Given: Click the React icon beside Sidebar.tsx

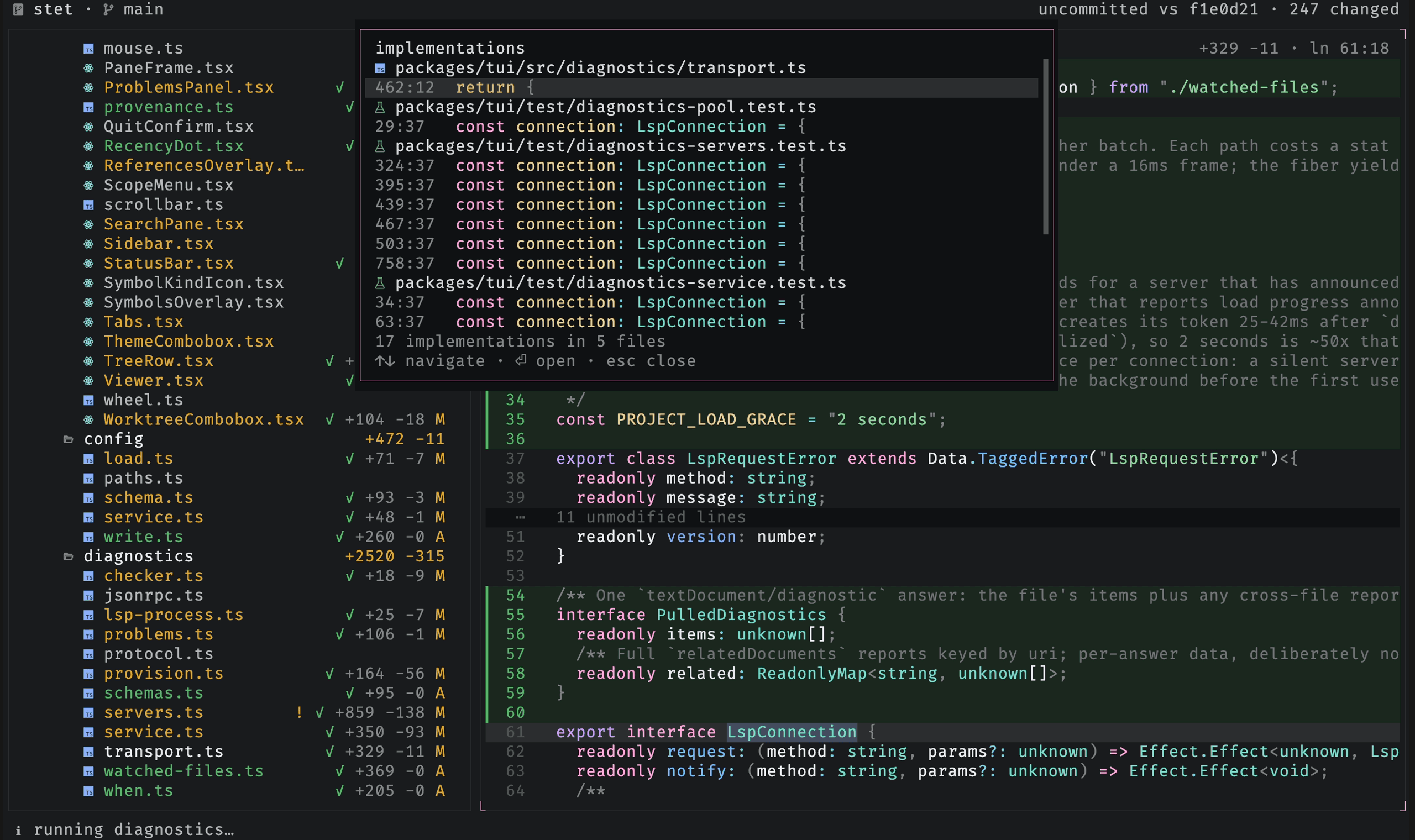Looking at the screenshot, I should [89, 244].
